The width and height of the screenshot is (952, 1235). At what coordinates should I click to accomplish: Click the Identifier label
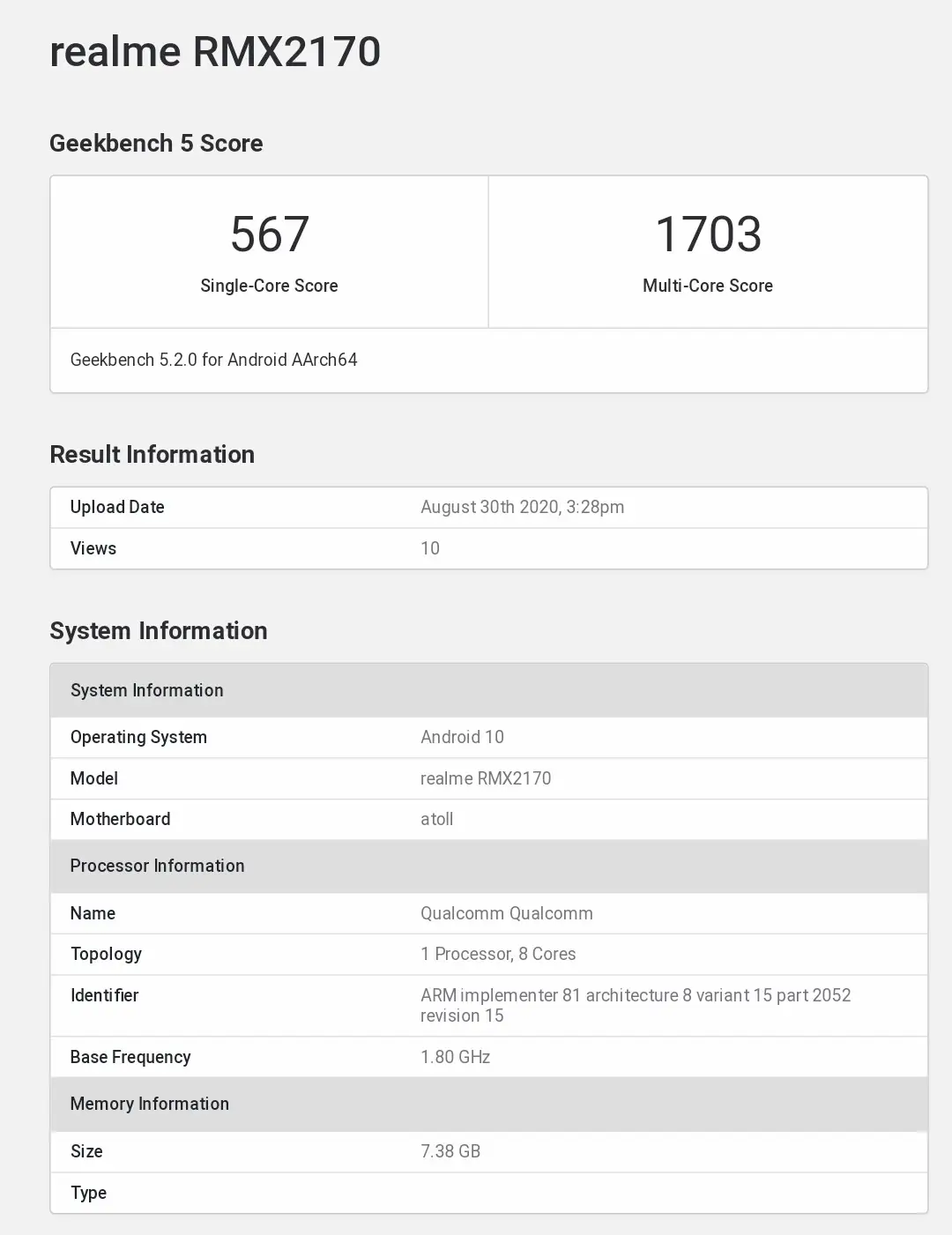pyautogui.click(x=105, y=995)
